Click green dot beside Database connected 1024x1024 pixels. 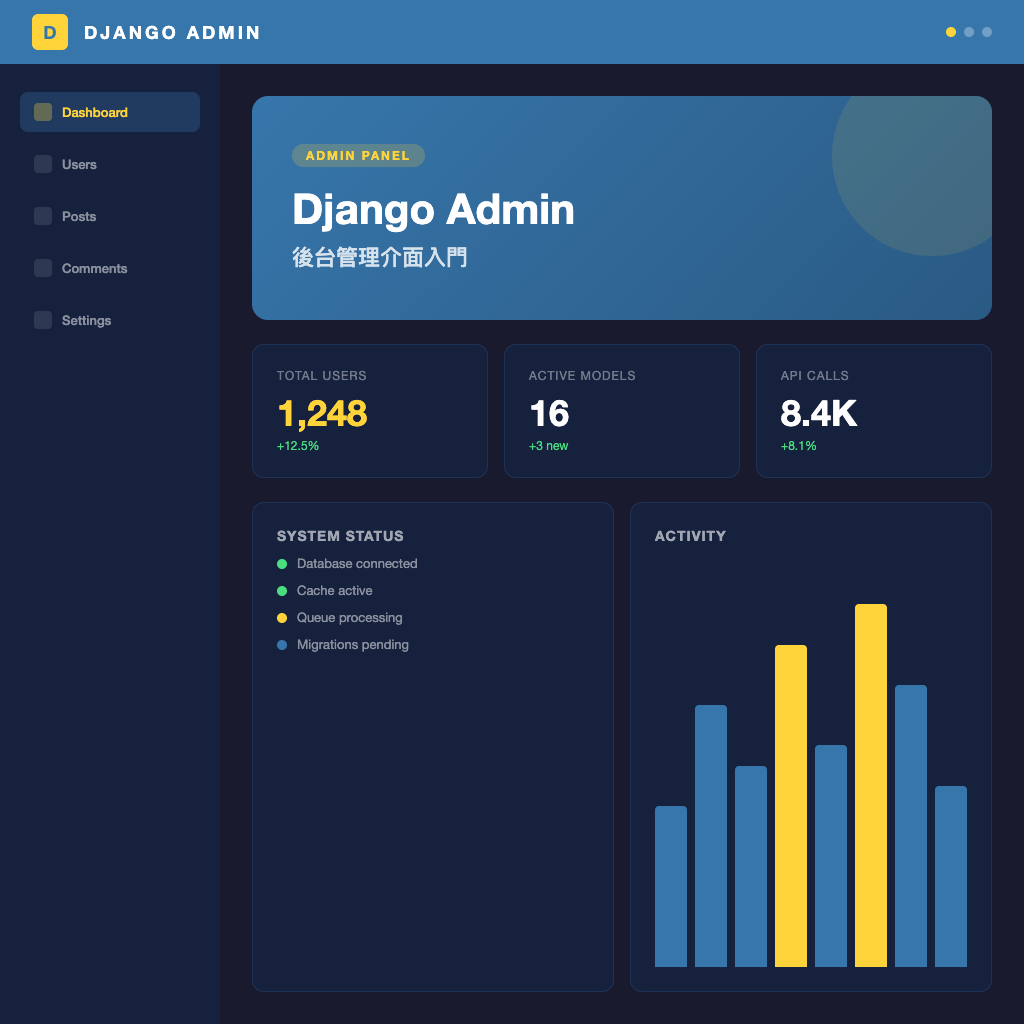pyautogui.click(x=282, y=564)
